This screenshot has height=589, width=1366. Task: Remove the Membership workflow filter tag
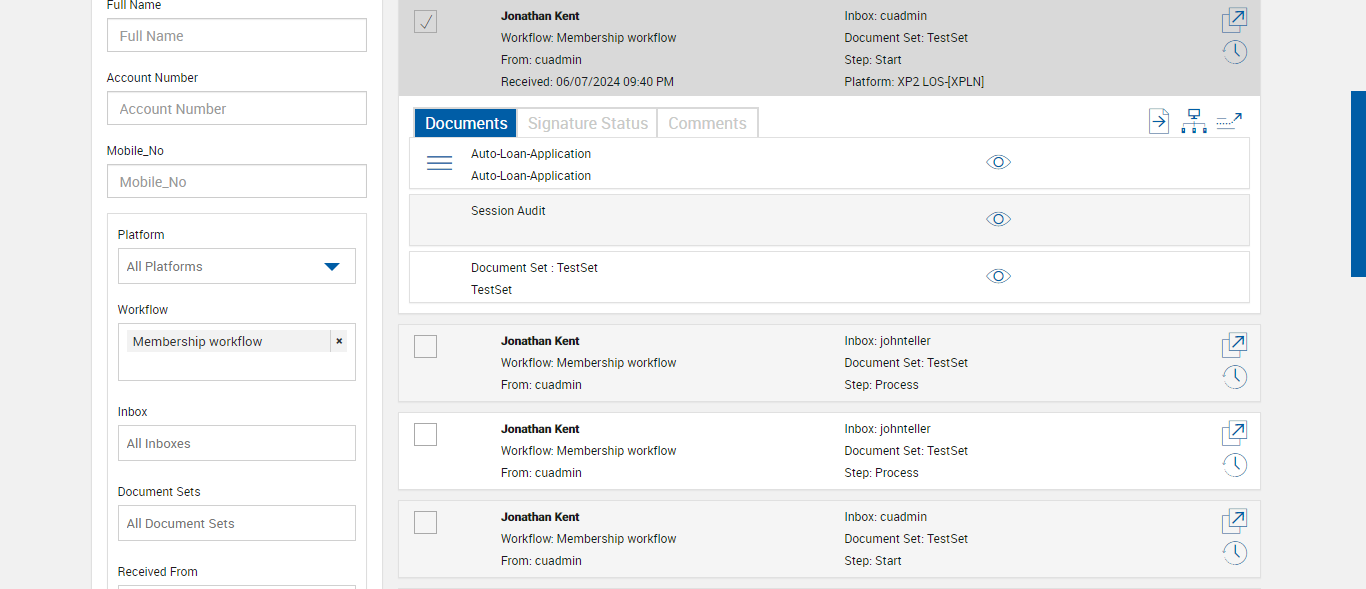pos(339,341)
